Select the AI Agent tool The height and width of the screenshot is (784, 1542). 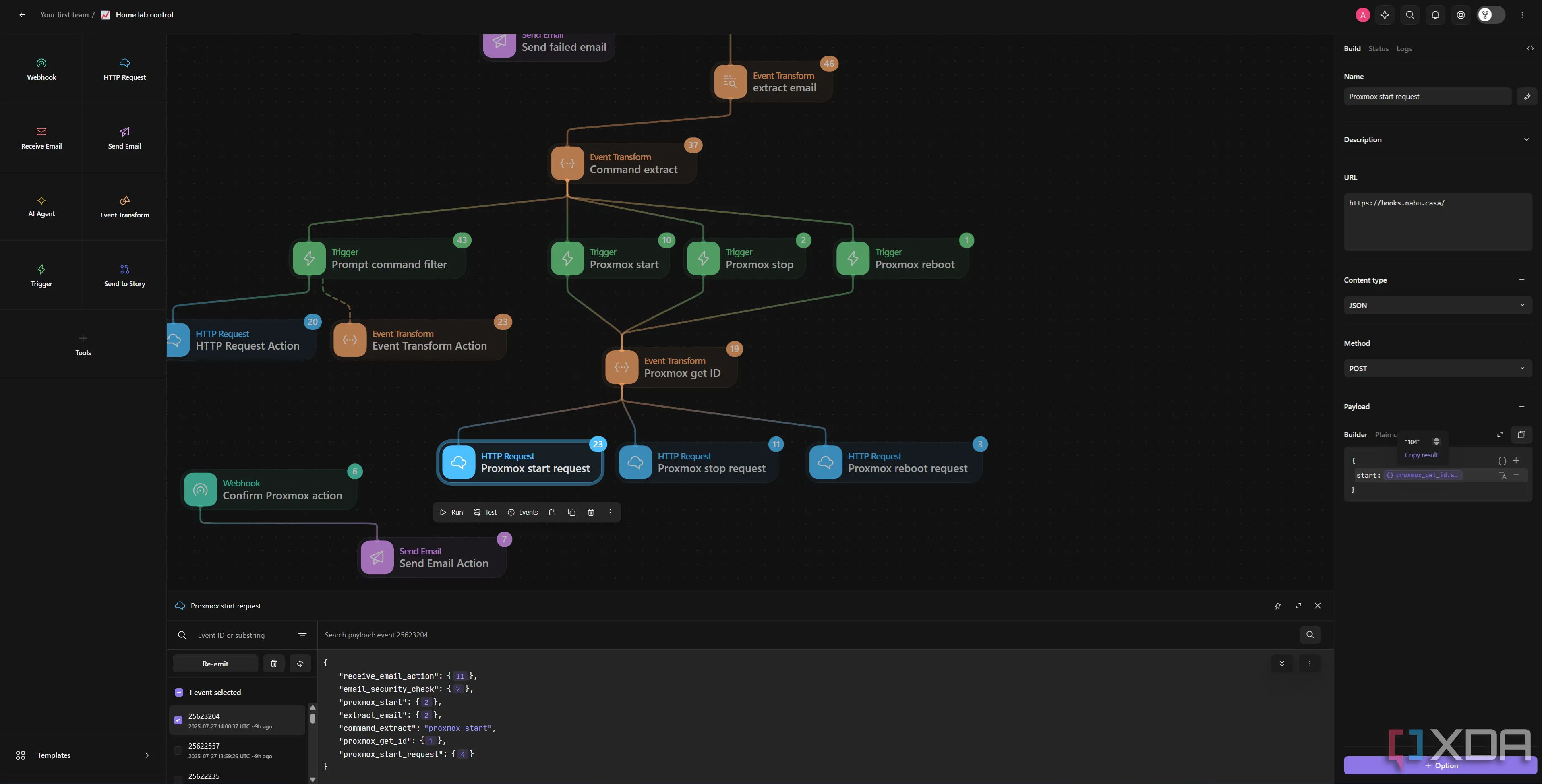(x=41, y=206)
